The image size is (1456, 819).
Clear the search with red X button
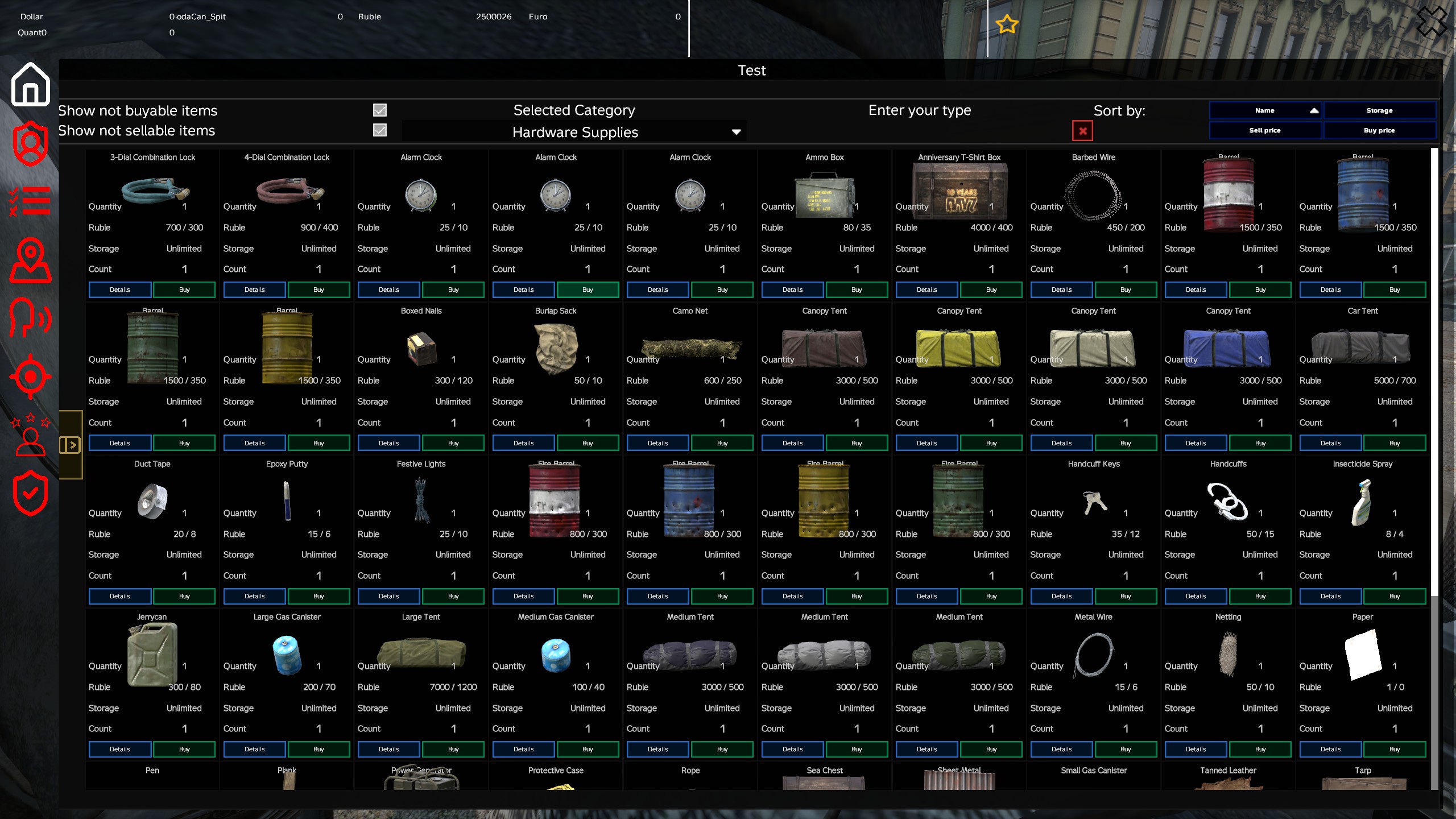point(1082,131)
